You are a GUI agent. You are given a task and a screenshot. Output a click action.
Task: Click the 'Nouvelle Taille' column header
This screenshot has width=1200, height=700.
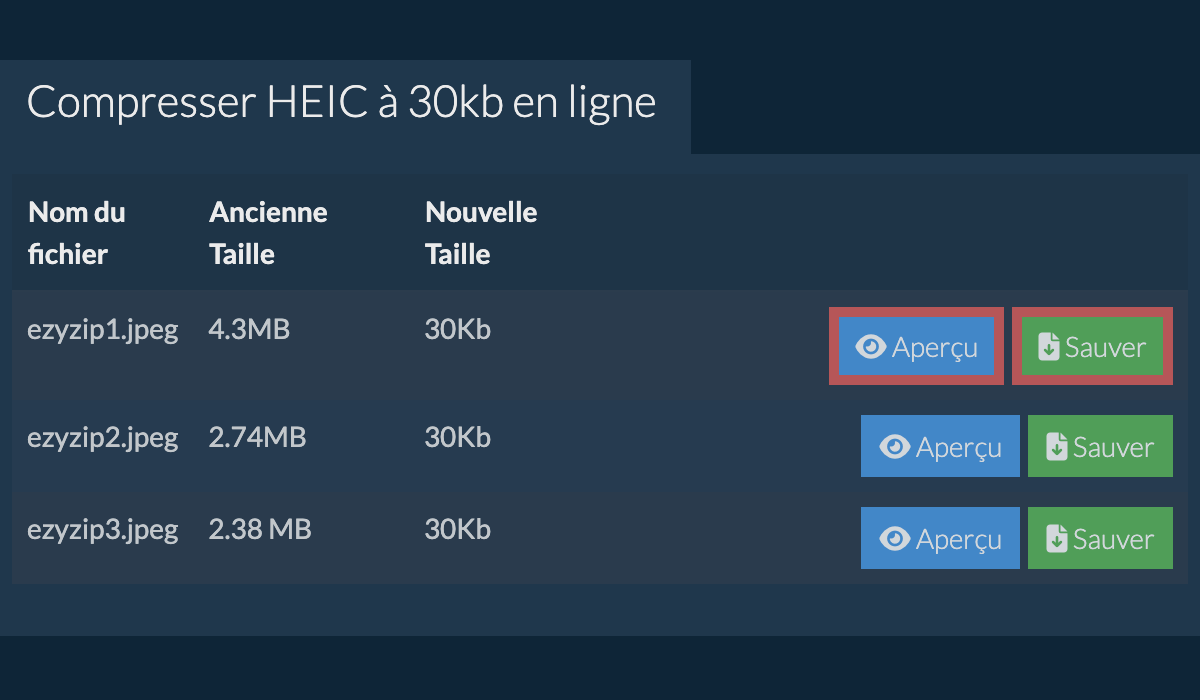481,233
